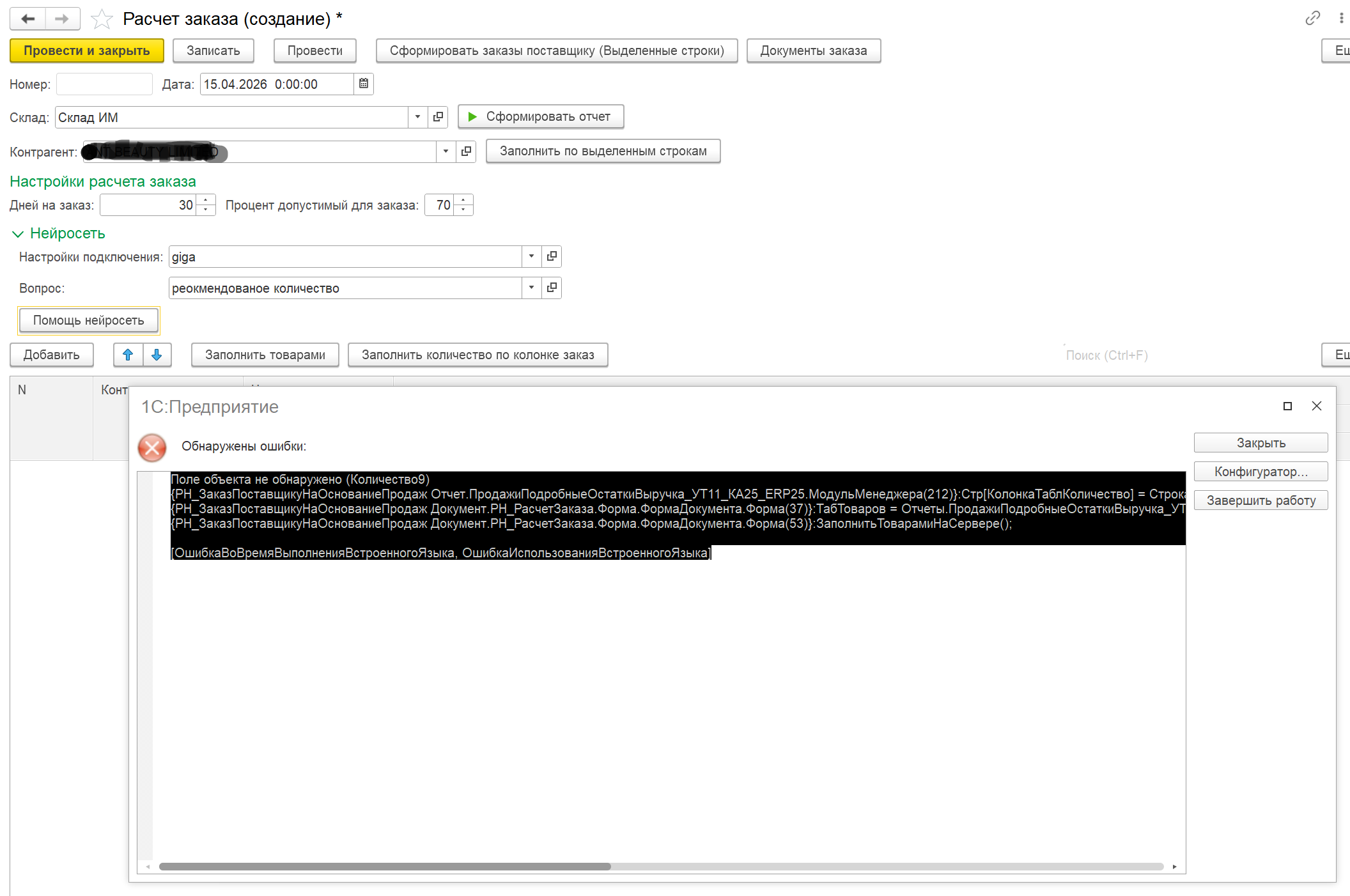Image resolution: width=1350 pixels, height=896 pixels.
Task: Increase Дней на заказ value
Action: click(206, 201)
